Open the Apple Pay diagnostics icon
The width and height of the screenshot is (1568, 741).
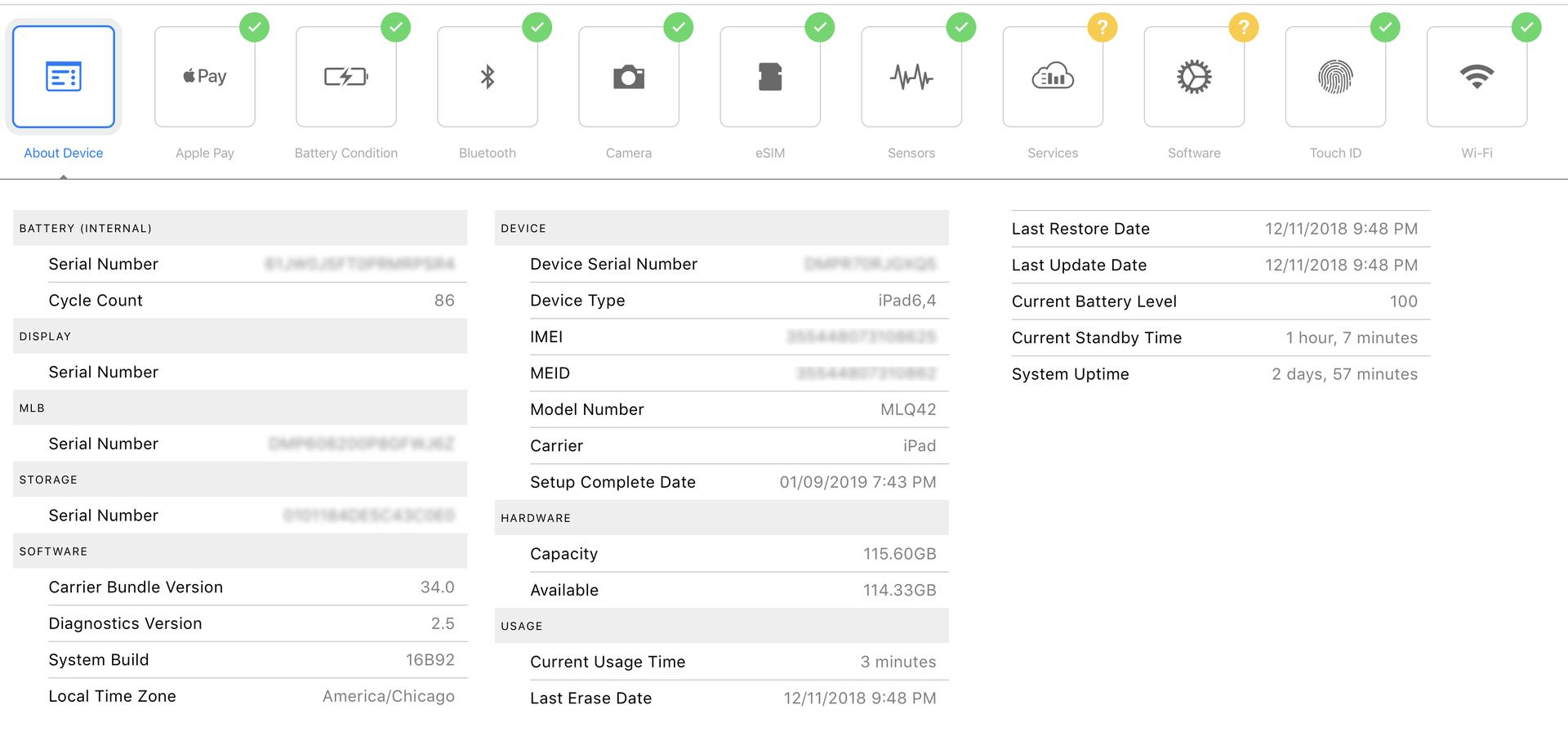tap(205, 77)
